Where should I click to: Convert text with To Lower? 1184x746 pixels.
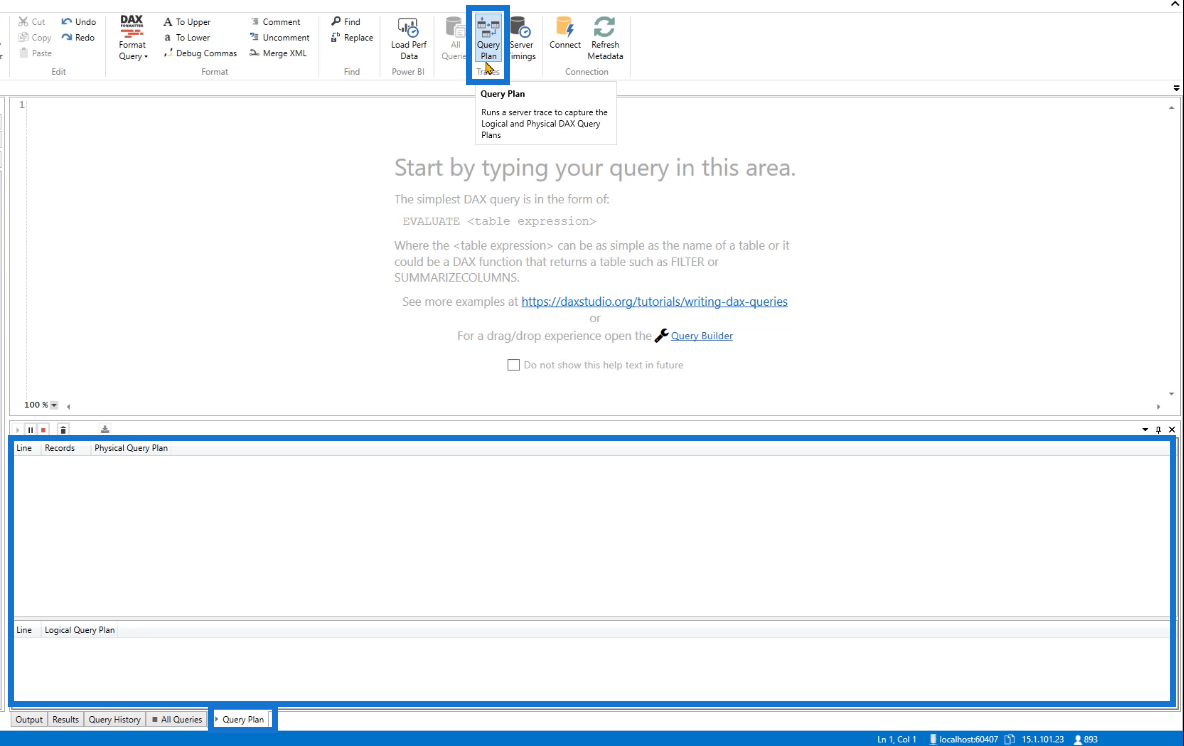point(187,37)
